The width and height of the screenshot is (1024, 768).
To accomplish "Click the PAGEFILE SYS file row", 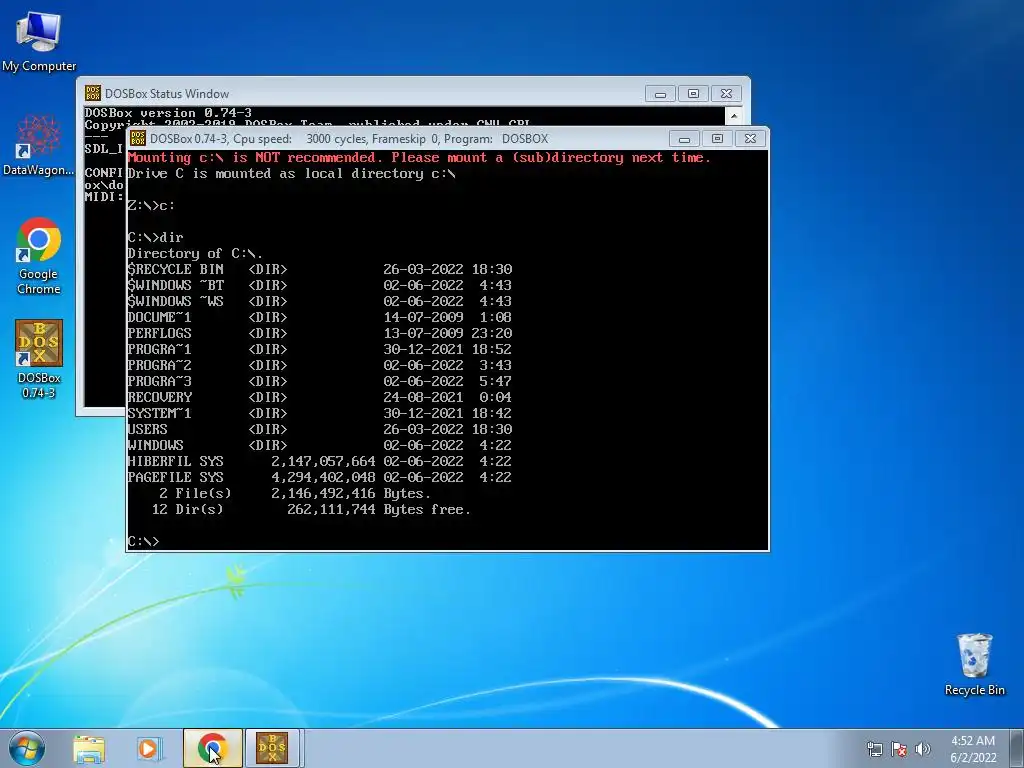I will point(319,477).
